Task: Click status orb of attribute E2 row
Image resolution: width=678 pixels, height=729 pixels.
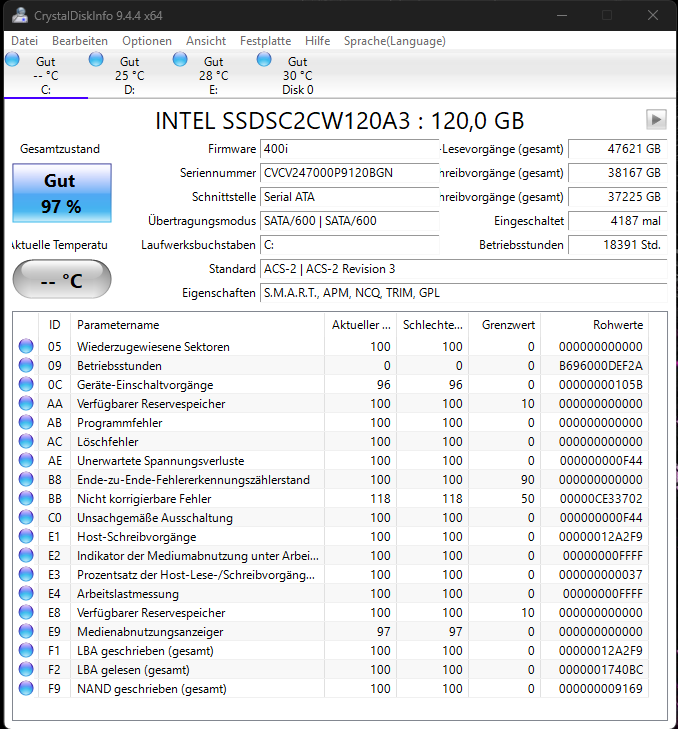Action: point(26,556)
